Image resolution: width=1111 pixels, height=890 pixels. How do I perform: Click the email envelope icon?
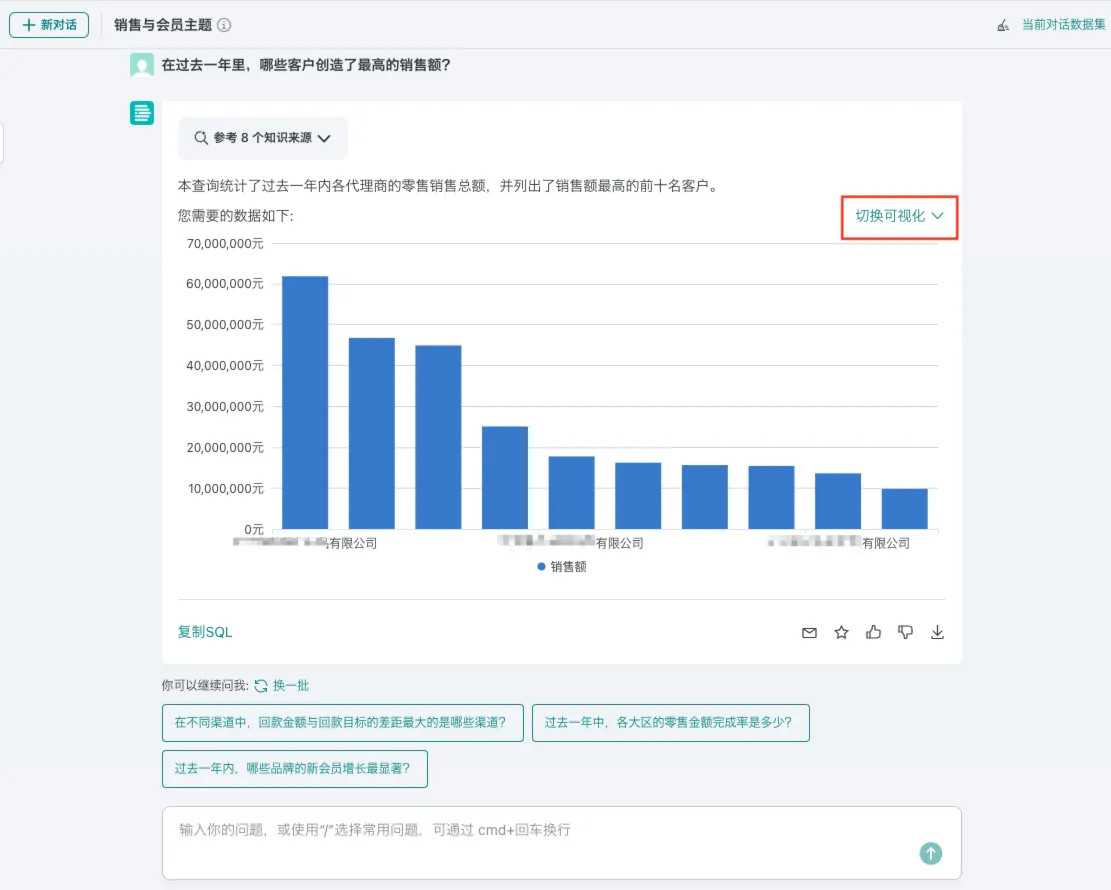point(809,632)
